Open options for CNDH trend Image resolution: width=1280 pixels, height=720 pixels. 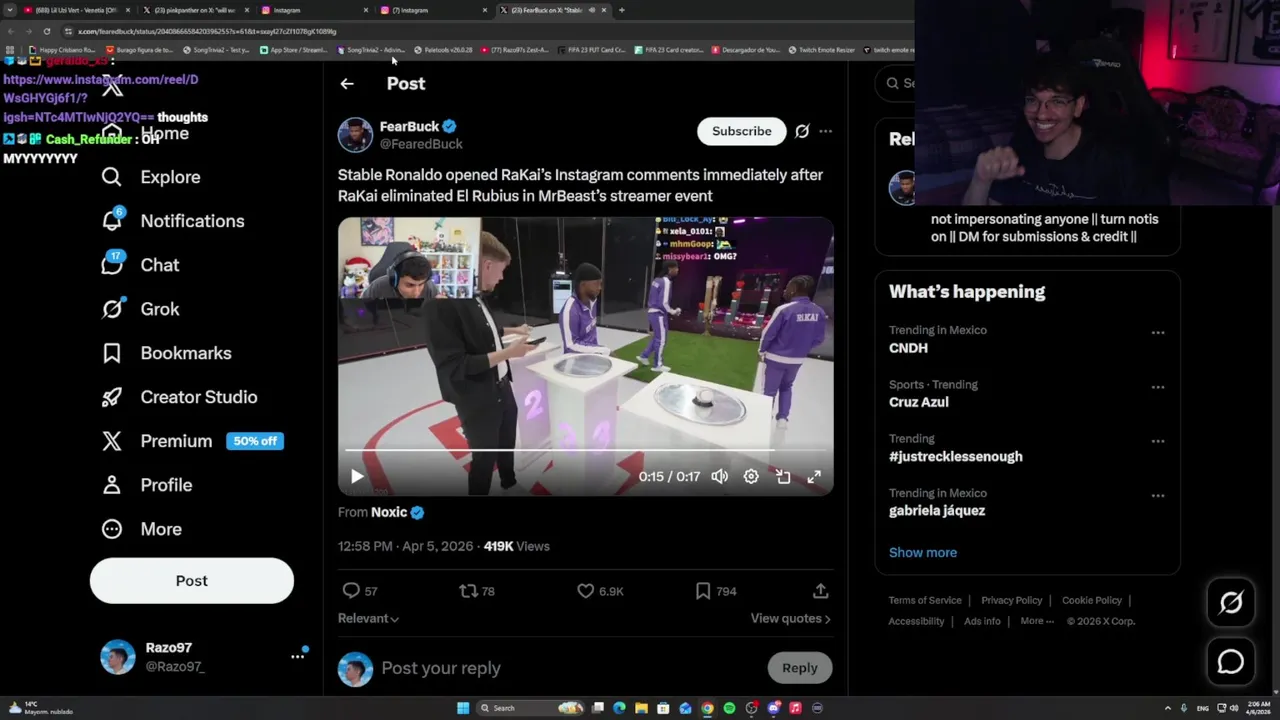point(1158,333)
